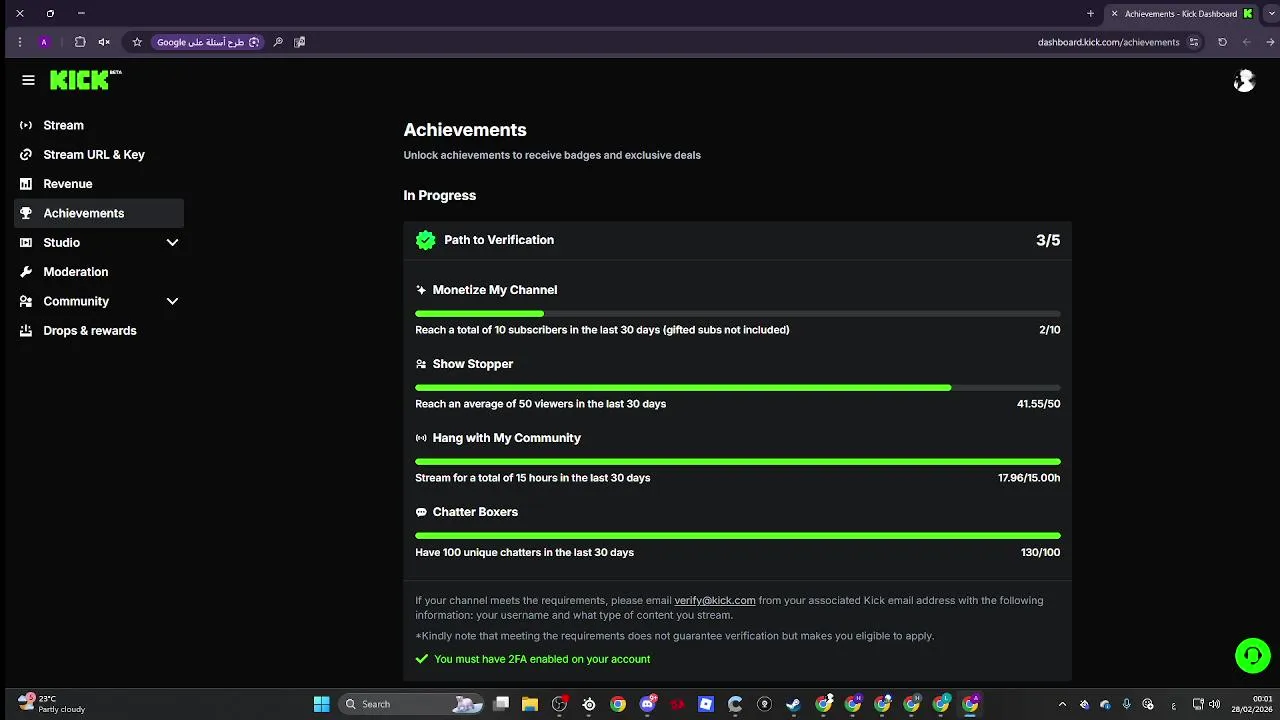The width and height of the screenshot is (1280, 720).
Task: Click the Hang with My Community progress bar
Action: click(x=738, y=462)
